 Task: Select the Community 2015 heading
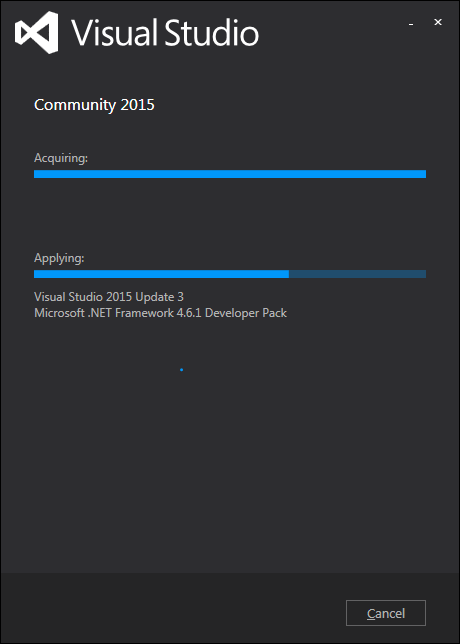94,105
